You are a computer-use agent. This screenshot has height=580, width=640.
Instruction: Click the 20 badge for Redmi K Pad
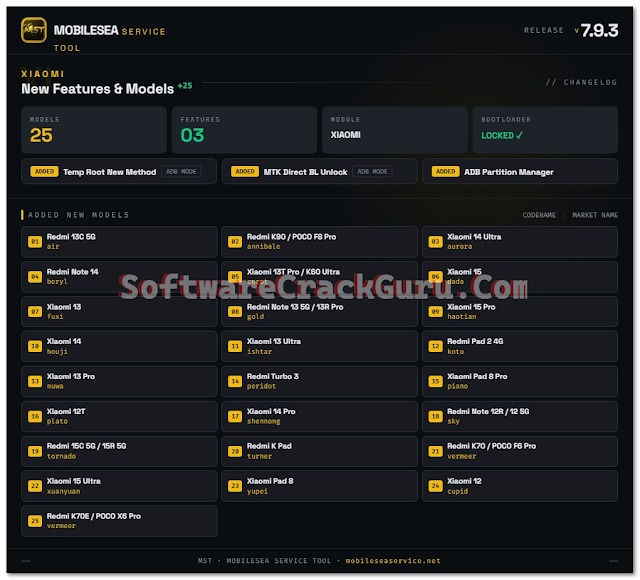click(235, 451)
